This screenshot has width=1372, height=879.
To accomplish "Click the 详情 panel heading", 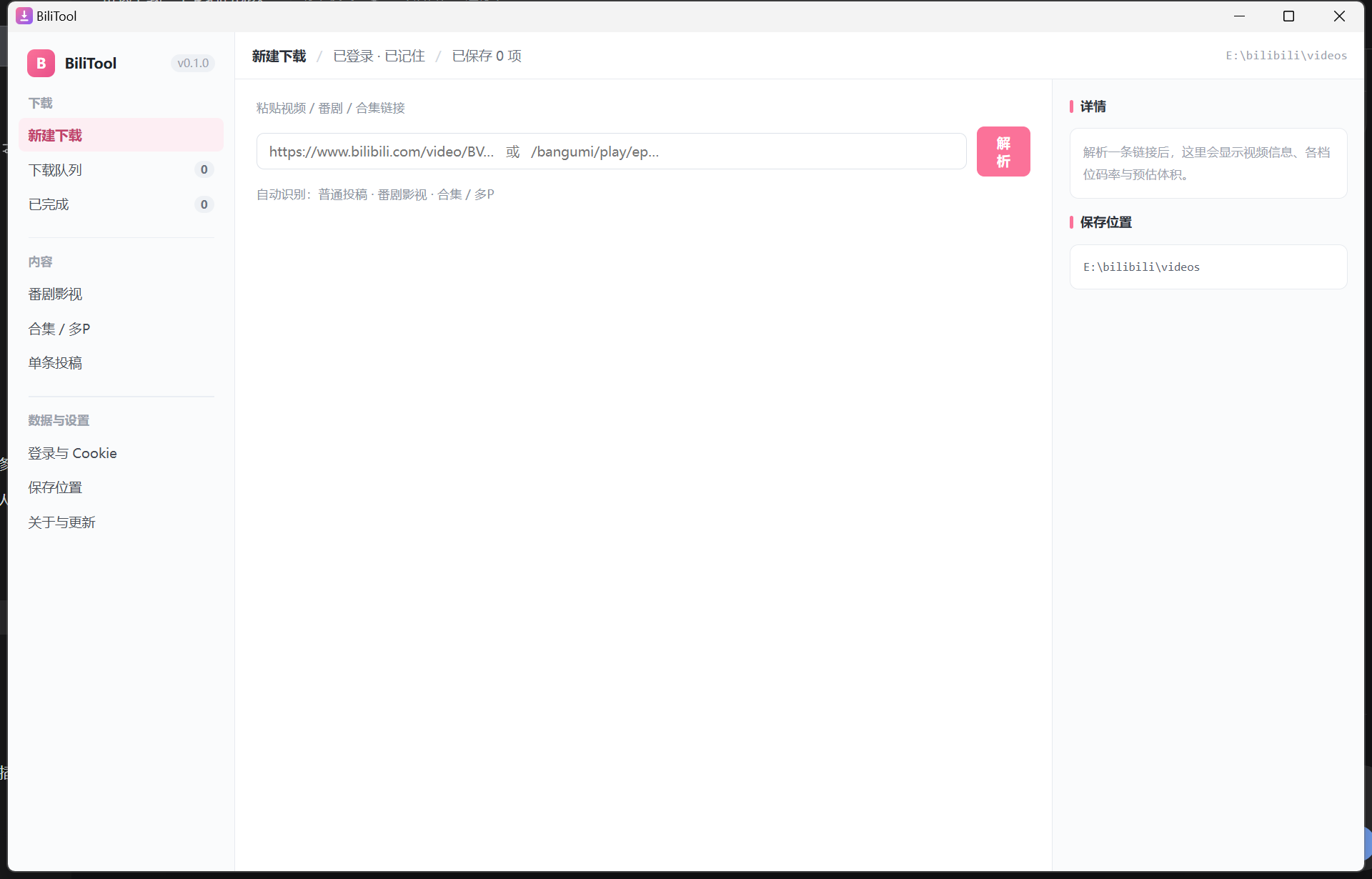I will tap(1093, 106).
